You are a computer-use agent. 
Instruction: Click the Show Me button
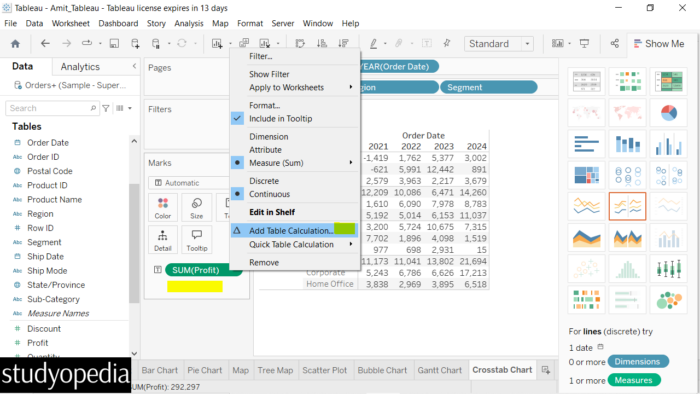[x=659, y=44]
